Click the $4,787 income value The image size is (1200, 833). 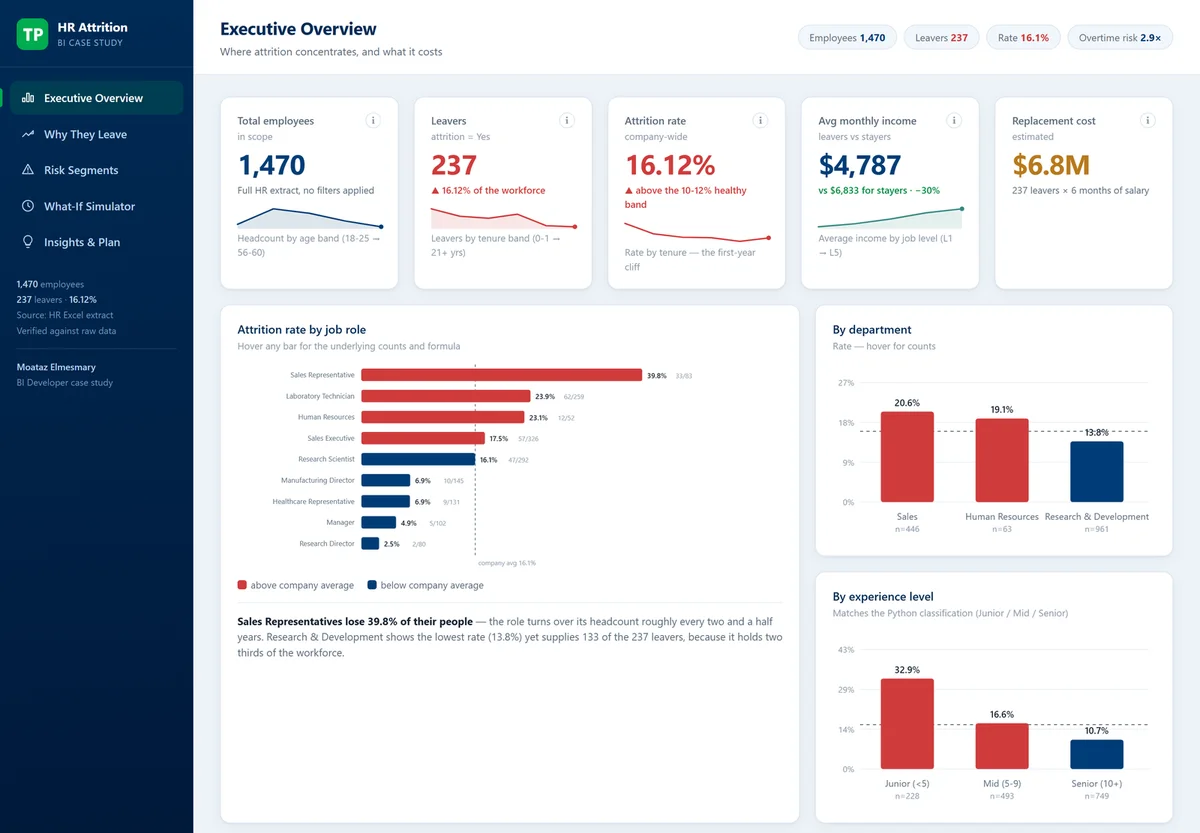click(859, 165)
